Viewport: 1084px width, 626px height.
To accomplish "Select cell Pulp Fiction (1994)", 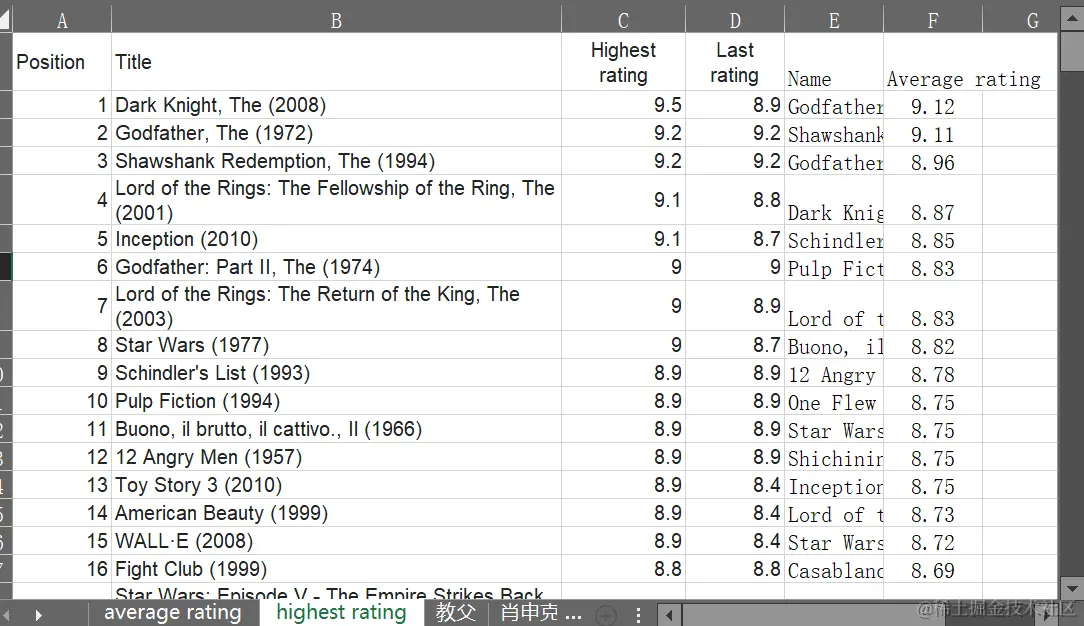I will pos(336,401).
